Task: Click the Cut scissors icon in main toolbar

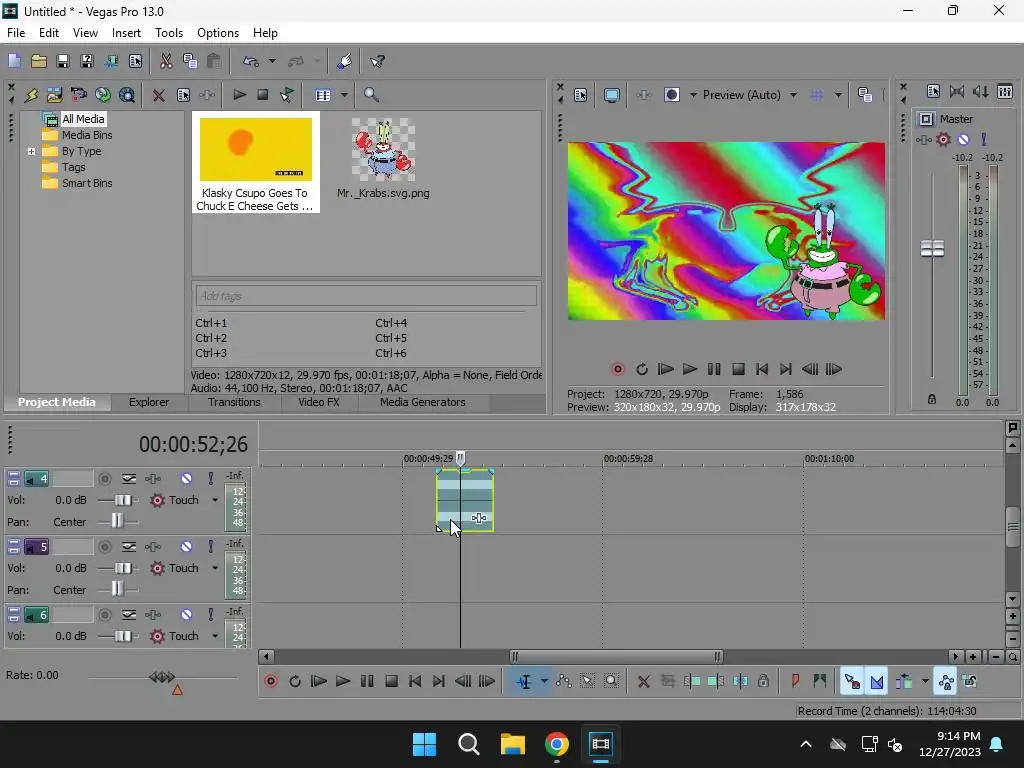Action: coord(166,61)
